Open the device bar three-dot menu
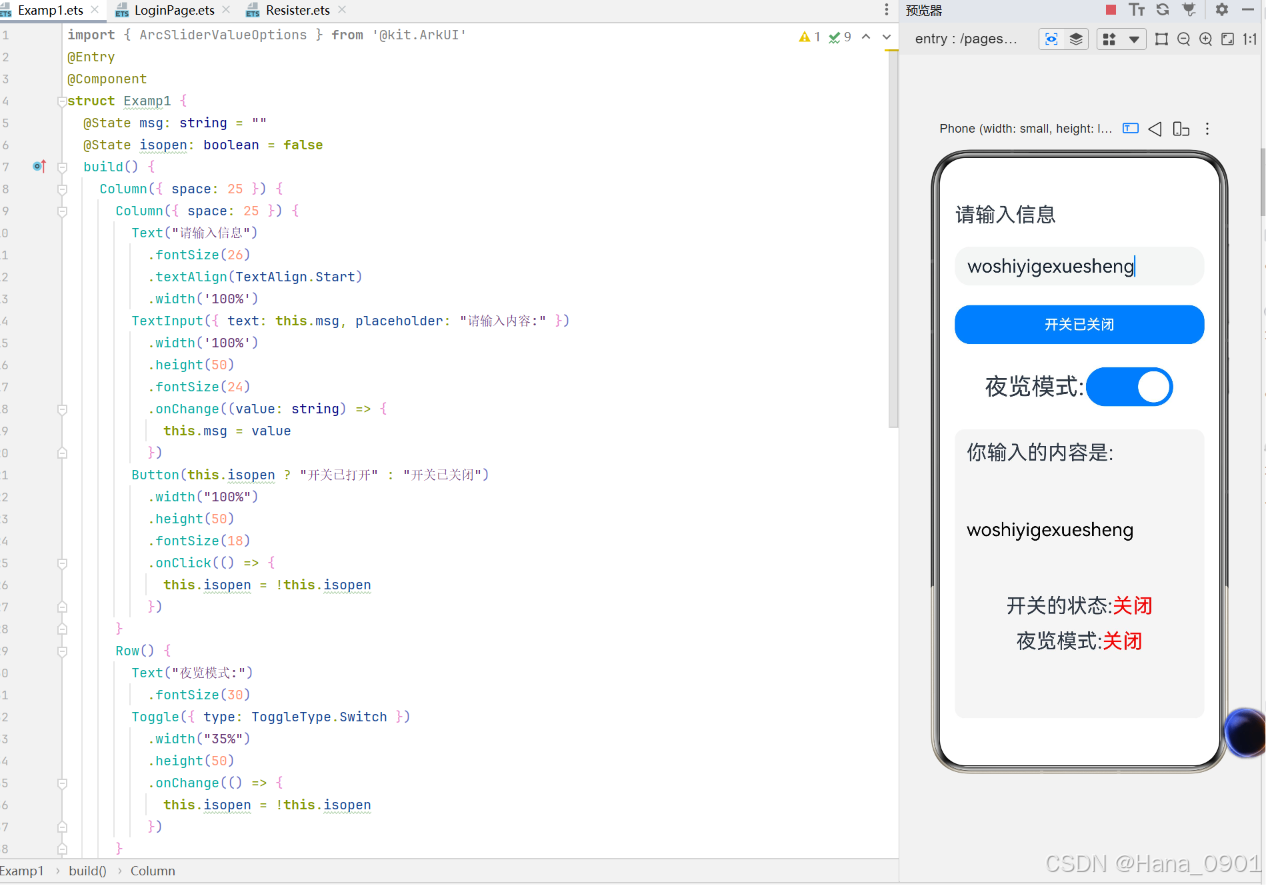 click(x=1207, y=128)
